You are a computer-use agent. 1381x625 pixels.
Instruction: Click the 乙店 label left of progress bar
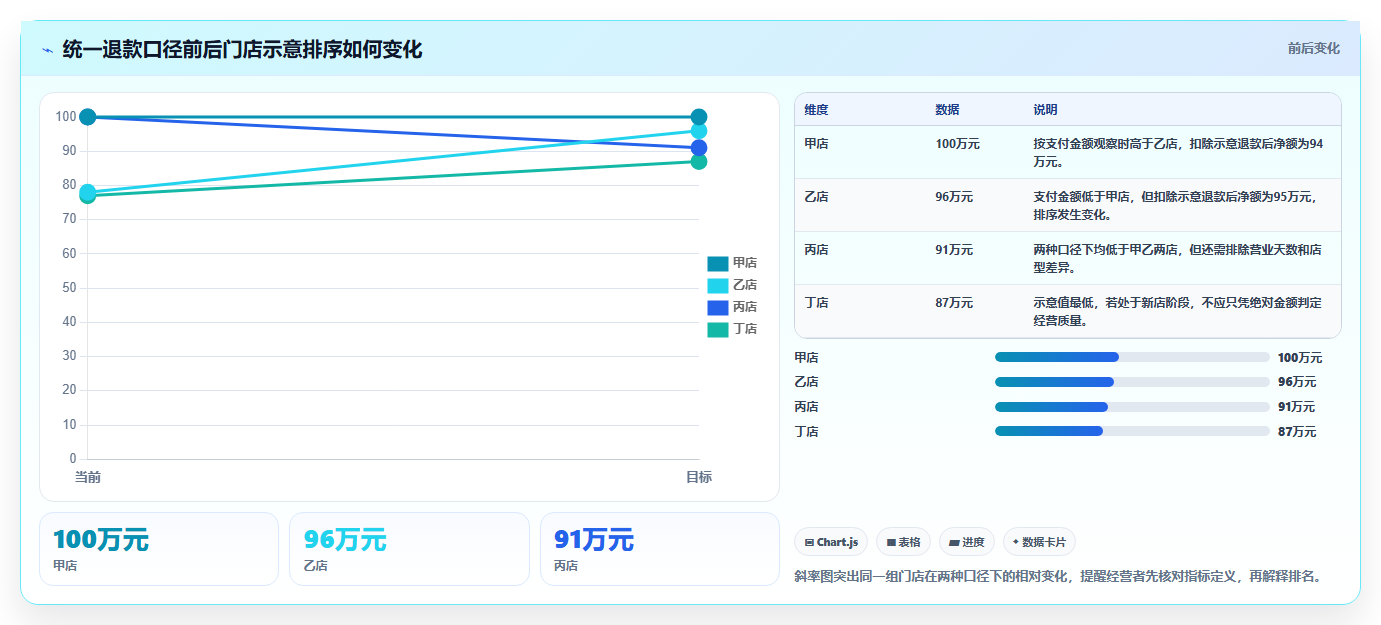coord(806,382)
